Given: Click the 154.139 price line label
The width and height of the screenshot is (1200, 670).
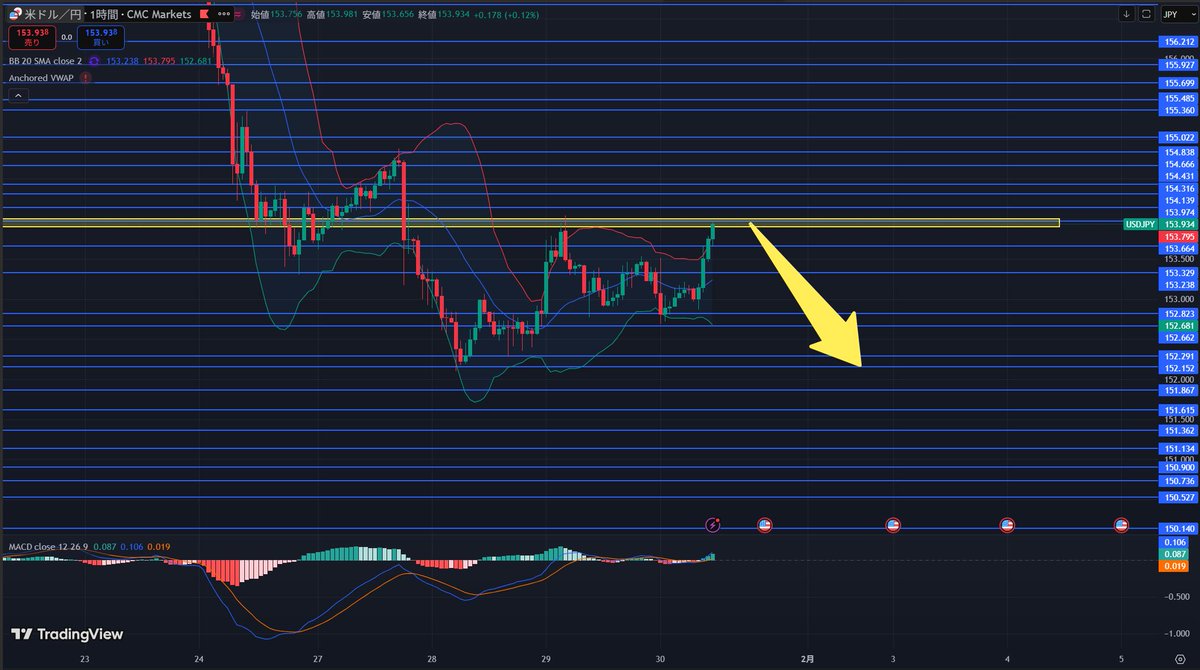Looking at the screenshot, I should click(x=1177, y=200).
